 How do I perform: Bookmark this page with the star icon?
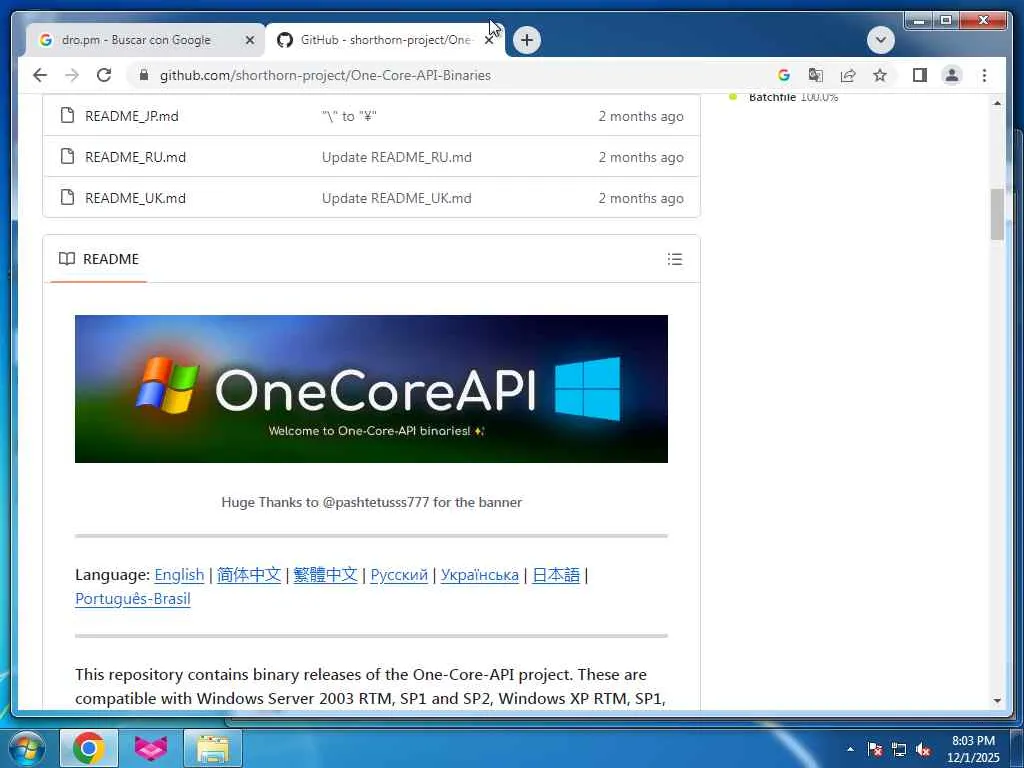coord(880,75)
